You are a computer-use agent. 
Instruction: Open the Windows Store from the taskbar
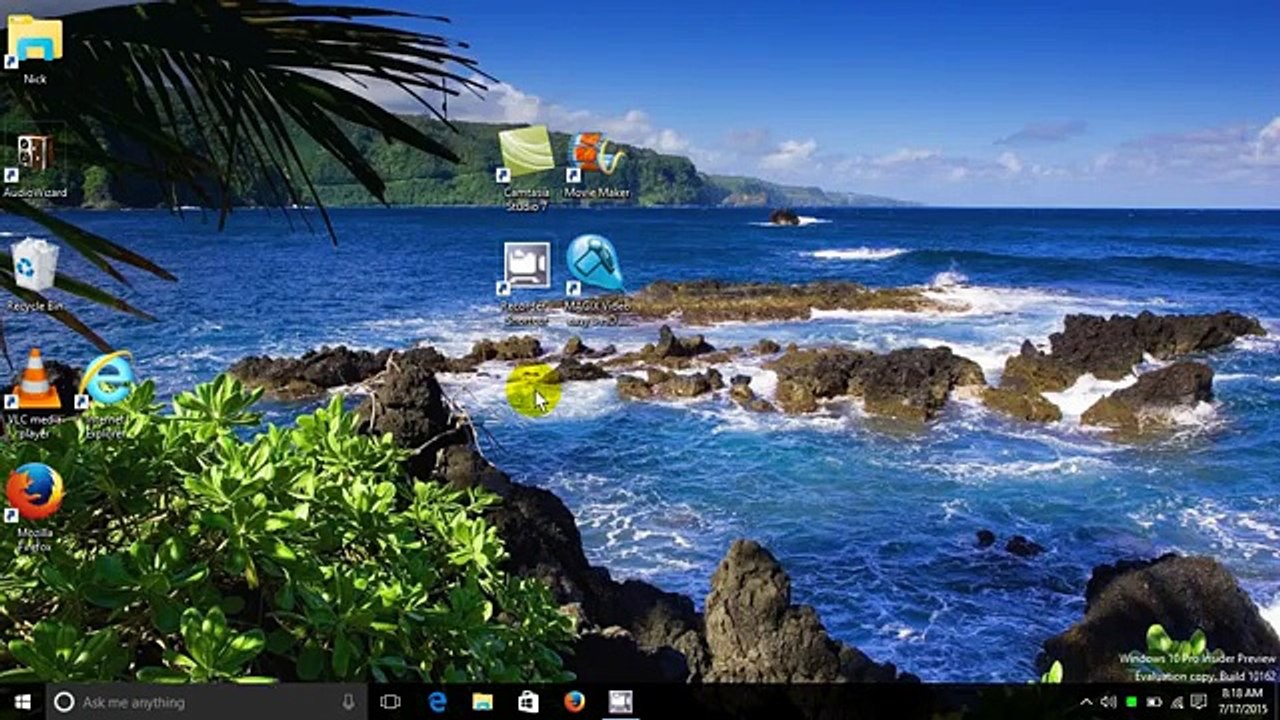529,701
